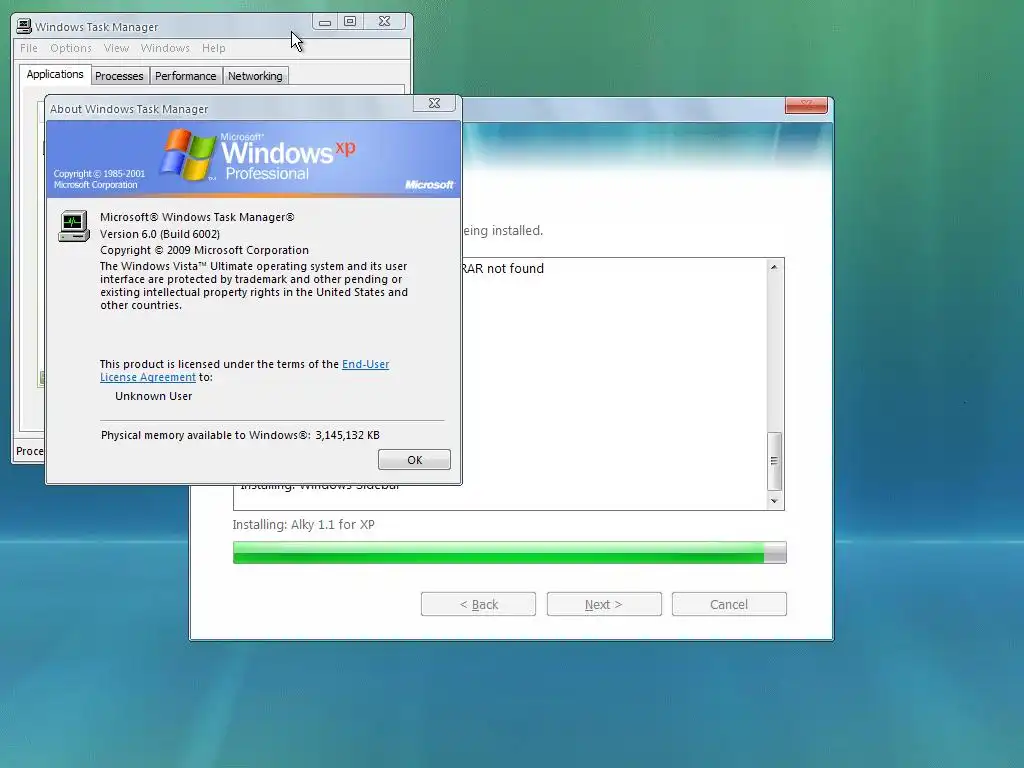
Task: Click OK in About Windows Task Manager
Action: [414, 460]
